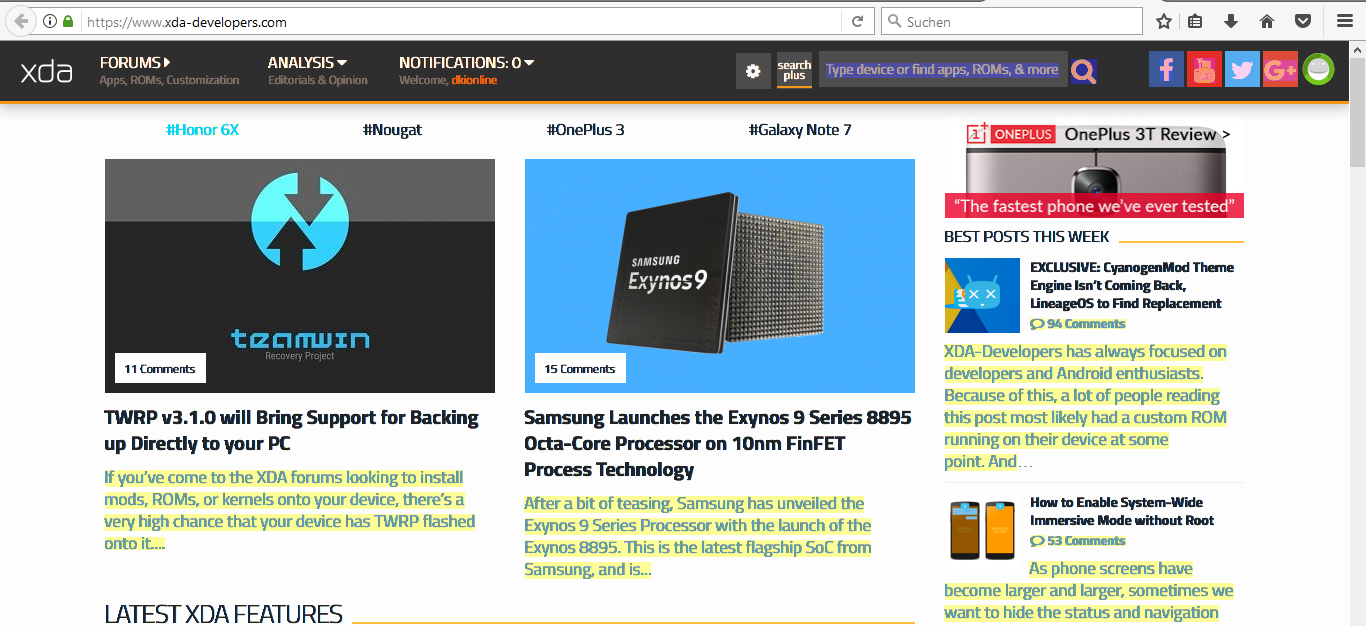Open site settings gear icon
Screen dimensions: 1366x626
pyautogui.click(x=753, y=71)
